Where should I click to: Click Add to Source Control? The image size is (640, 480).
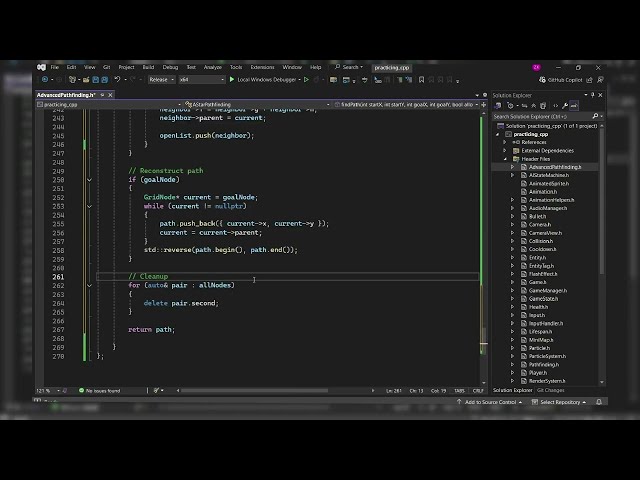(x=490, y=402)
